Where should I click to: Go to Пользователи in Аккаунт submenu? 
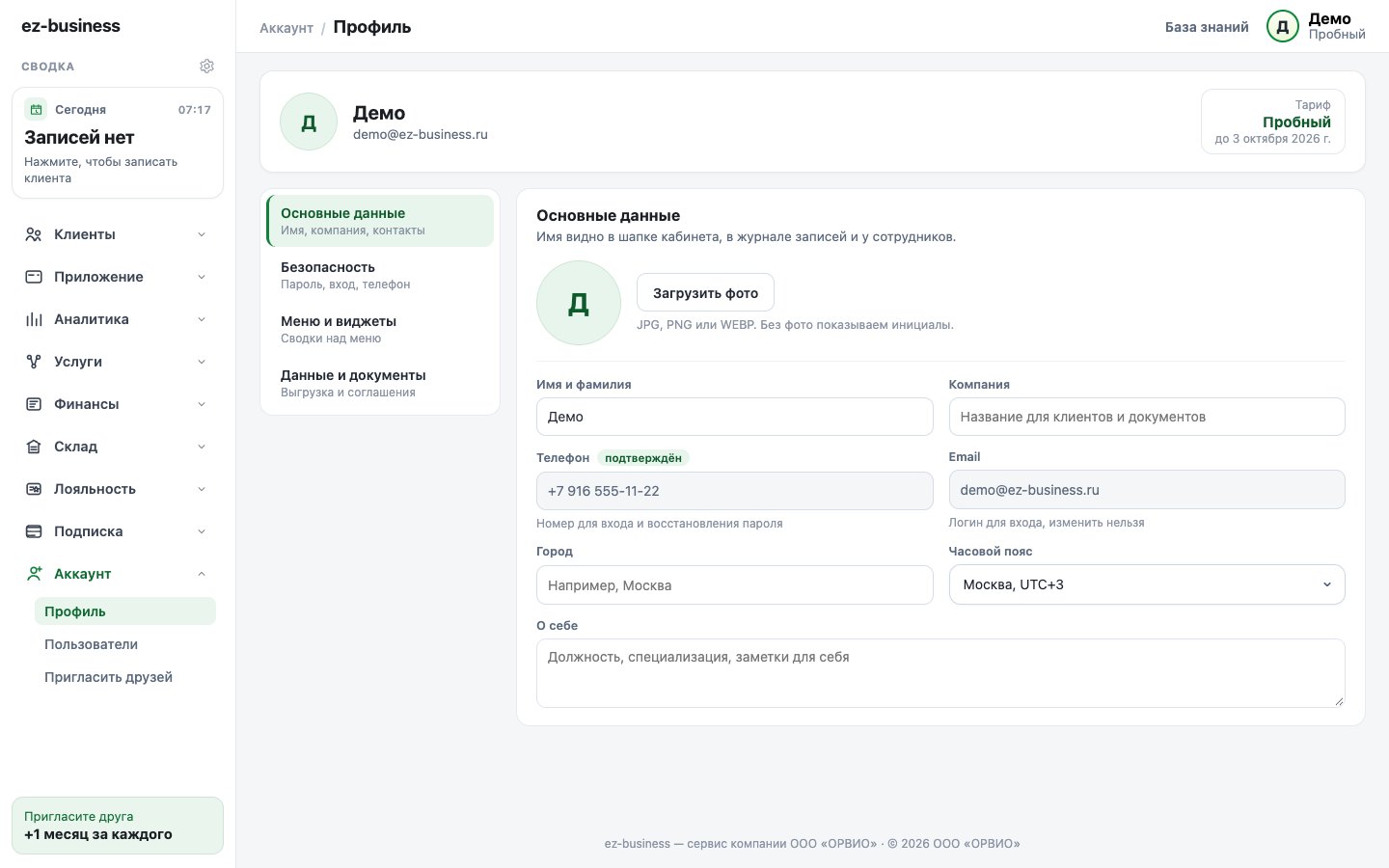click(x=125, y=644)
